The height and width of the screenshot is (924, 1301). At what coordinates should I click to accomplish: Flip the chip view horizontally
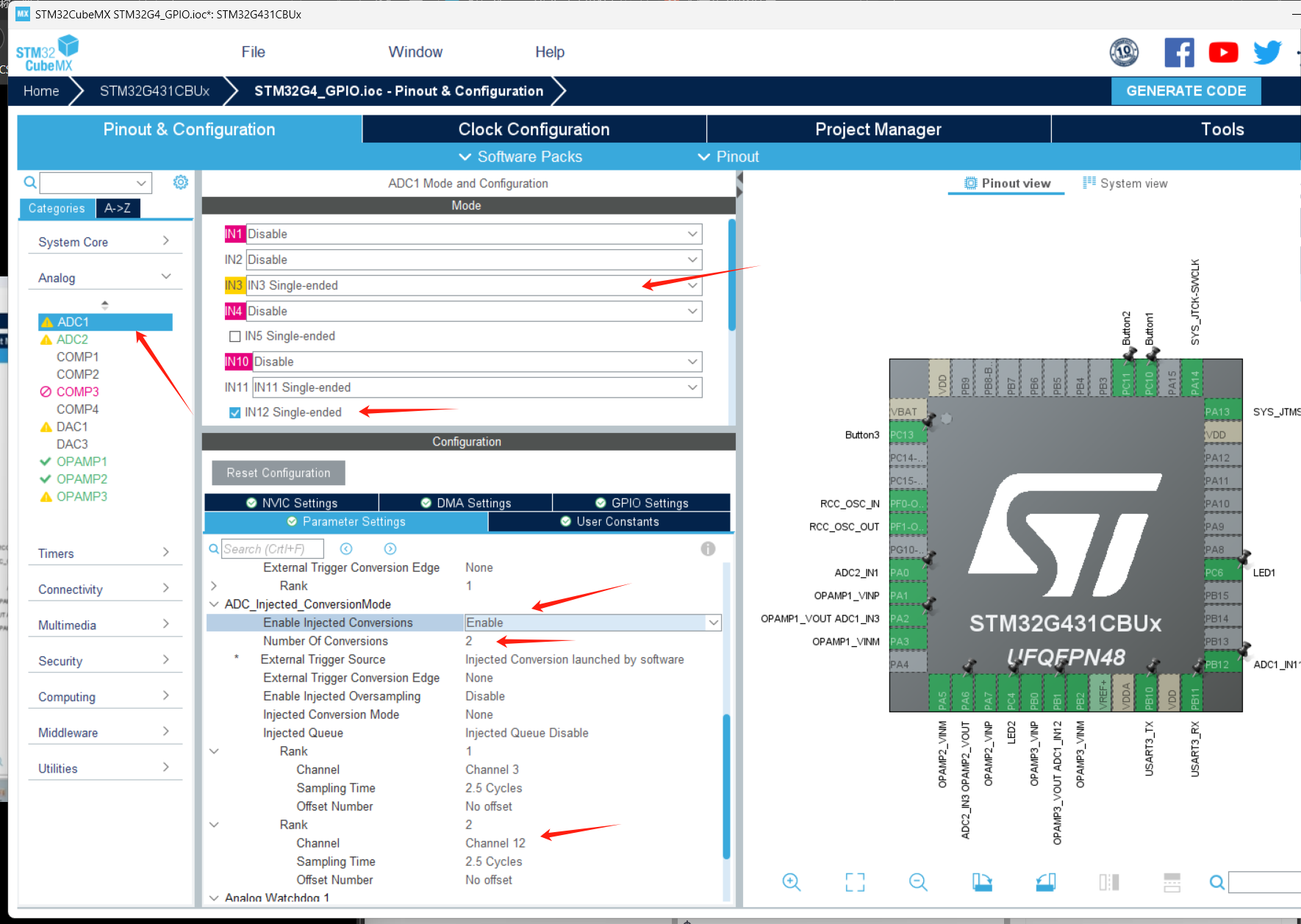coord(1108,882)
